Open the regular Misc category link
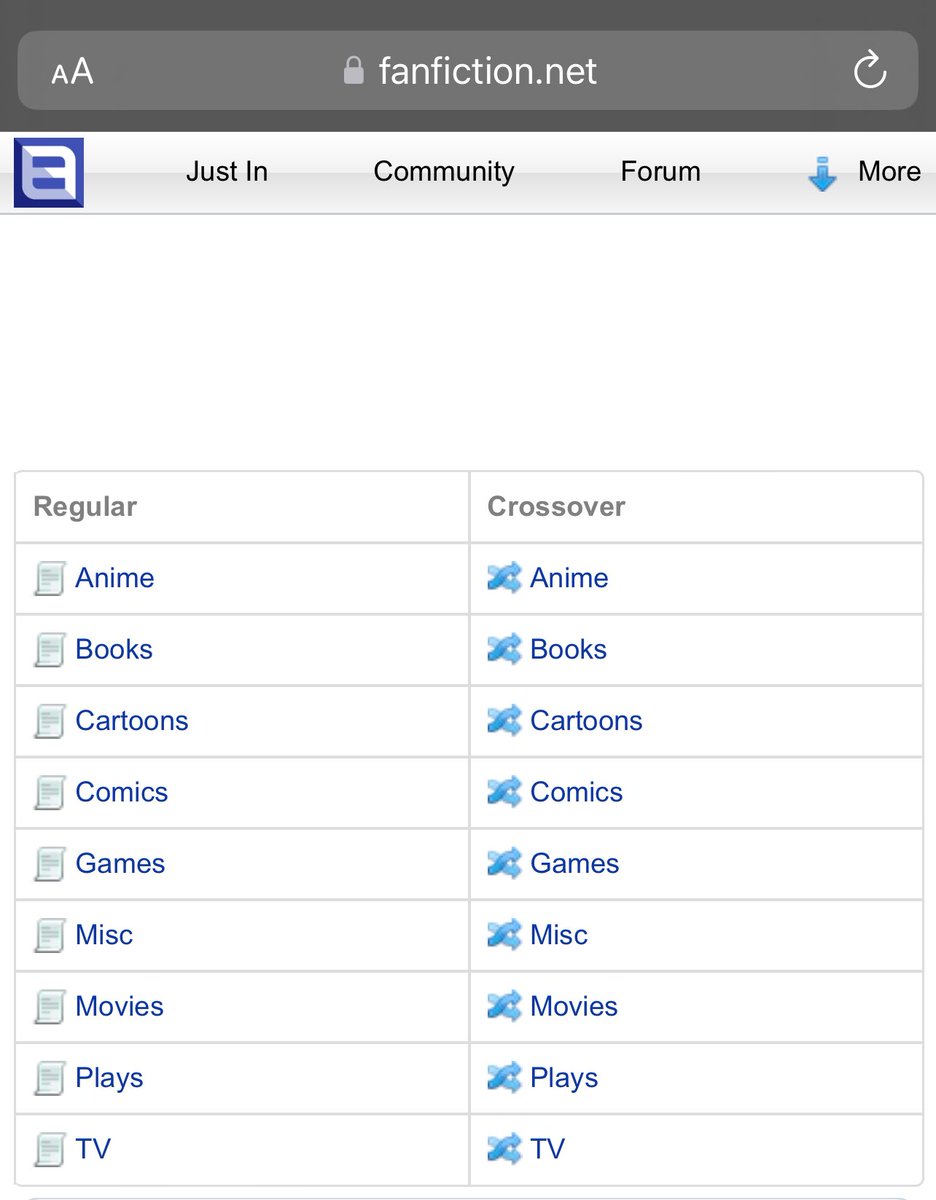Image resolution: width=936 pixels, height=1200 pixels. pos(104,936)
